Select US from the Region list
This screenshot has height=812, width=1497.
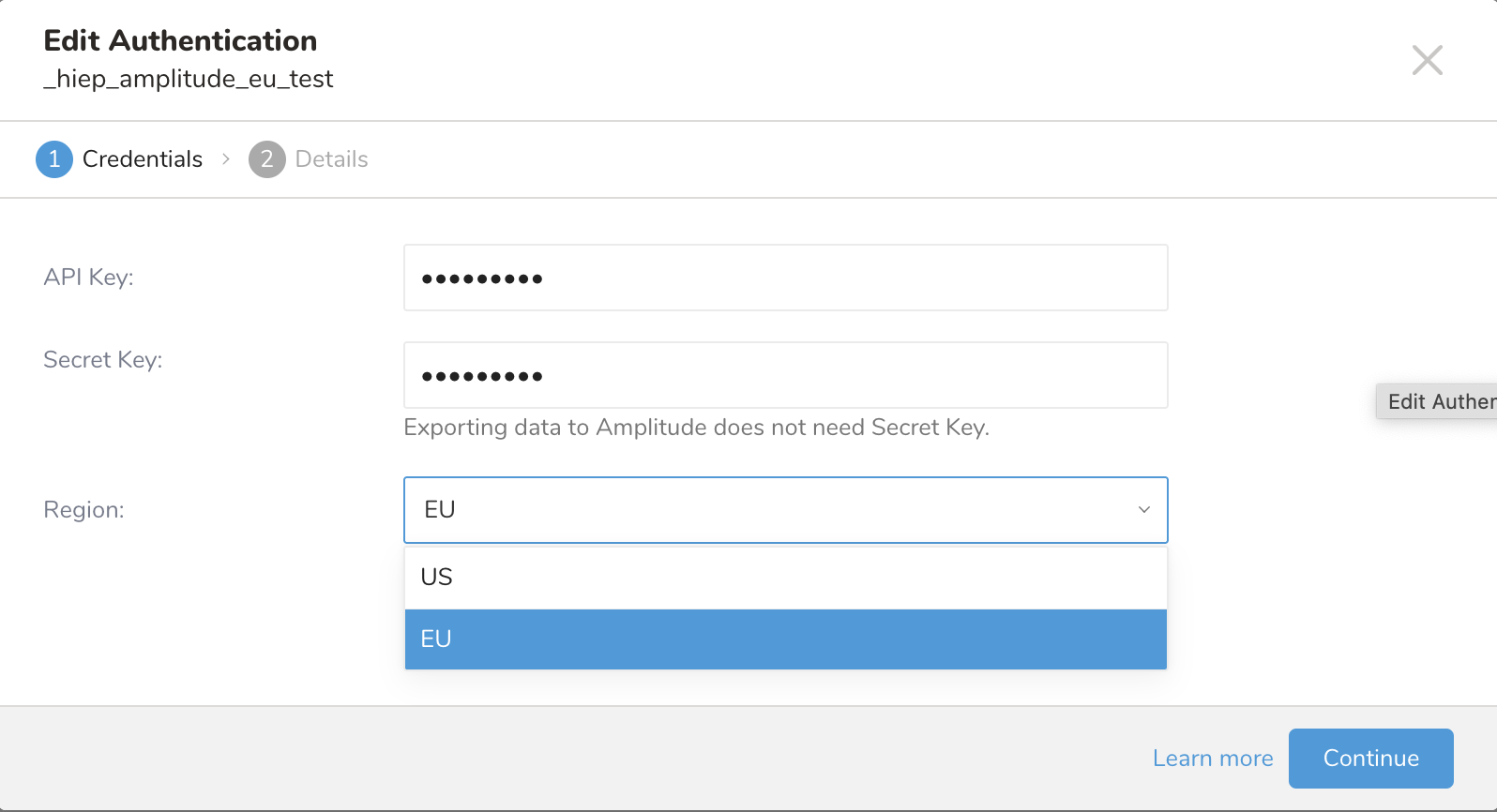point(785,577)
